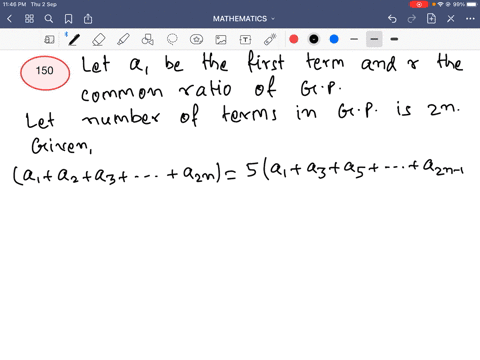Select the Pen tool
This screenshot has height=360, width=480.
[x=73, y=39]
